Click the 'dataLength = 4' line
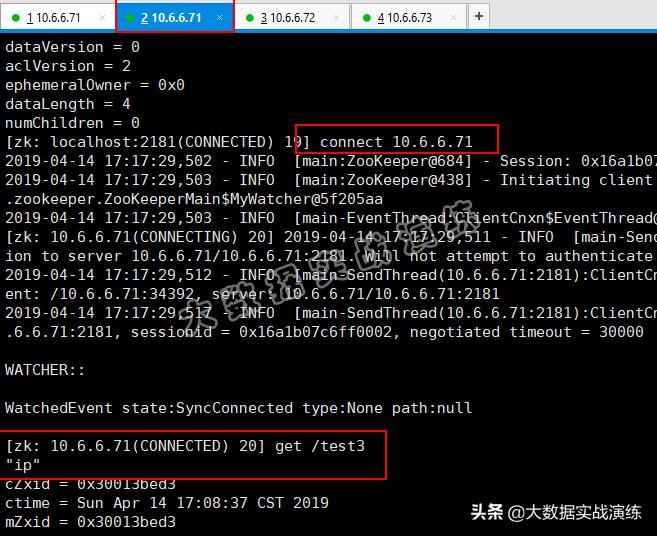 pos(68,104)
